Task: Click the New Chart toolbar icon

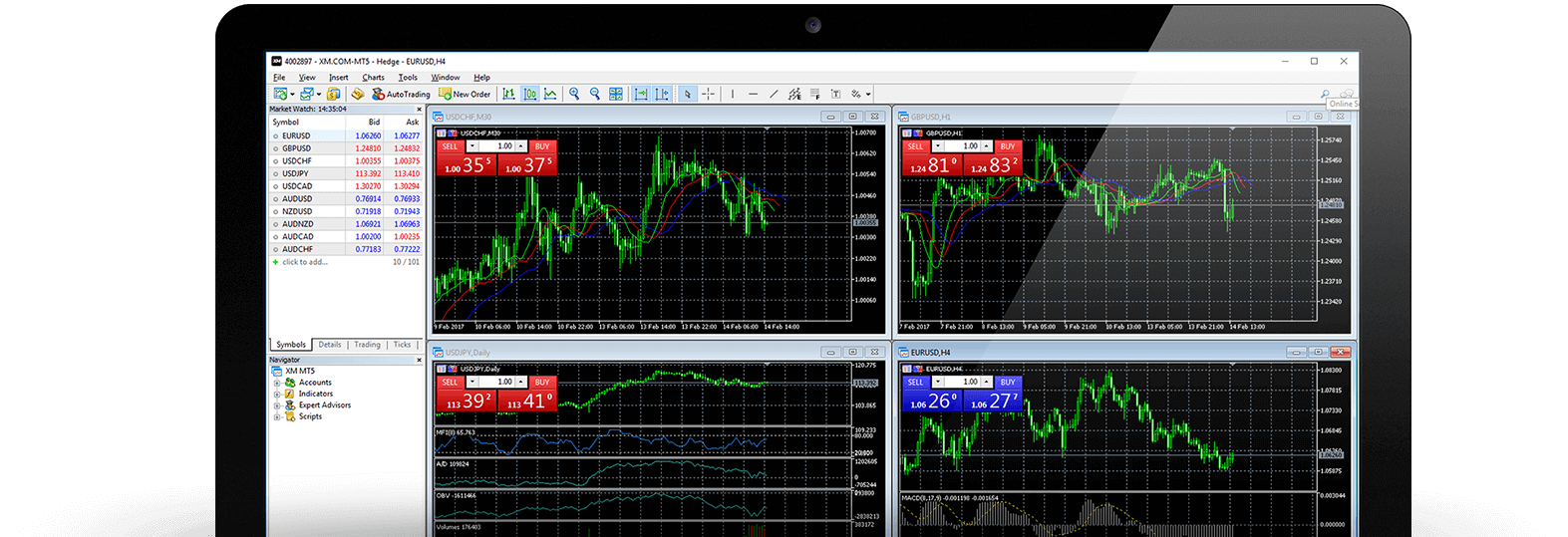Action: (280, 94)
